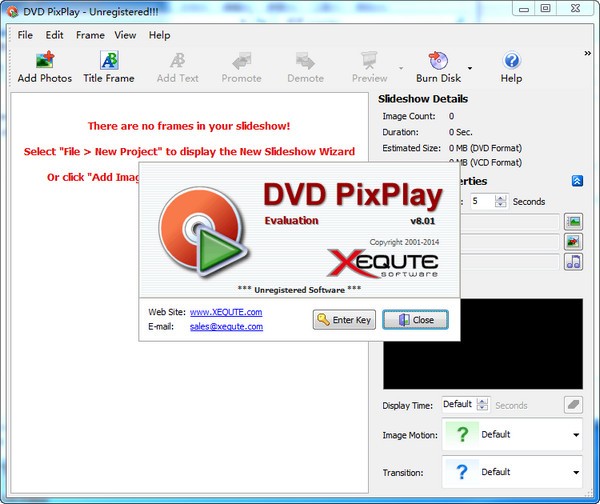
Task: Click the 'Image Count:' label
Action: (409, 116)
